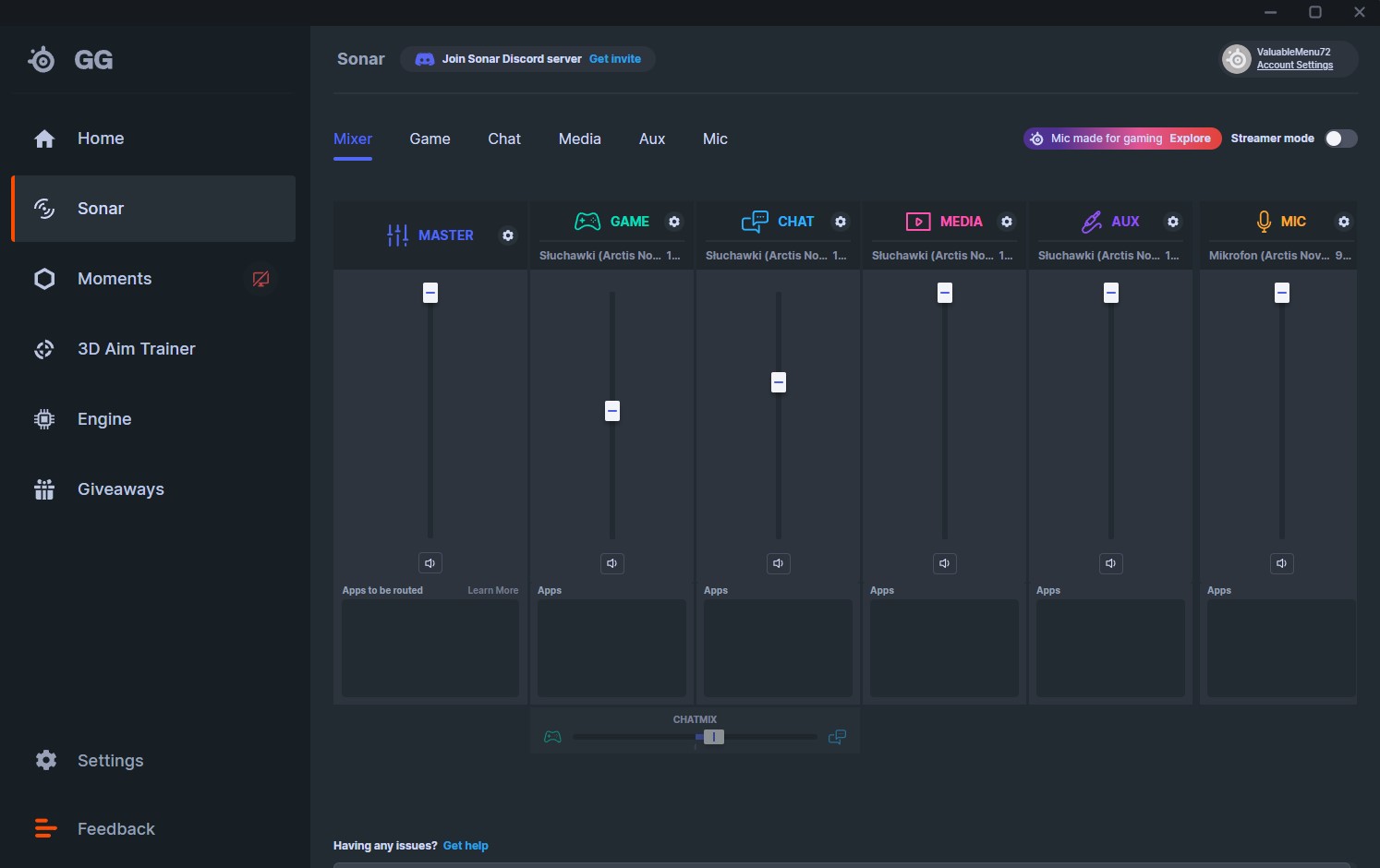Click the ChatMix balance slider handle
Viewport: 1380px width, 868px height.
(x=713, y=737)
